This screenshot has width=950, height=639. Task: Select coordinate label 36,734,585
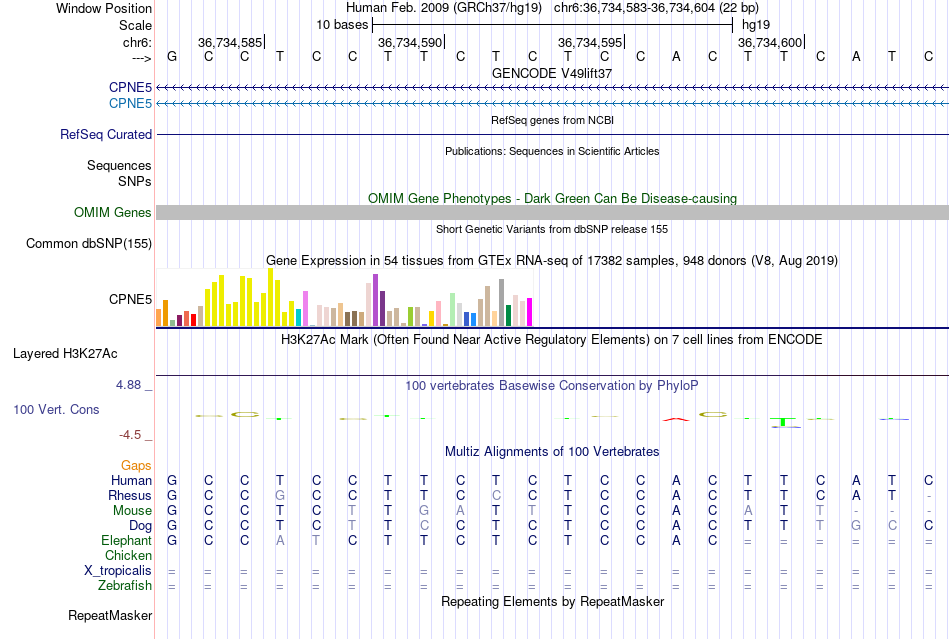point(230,42)
